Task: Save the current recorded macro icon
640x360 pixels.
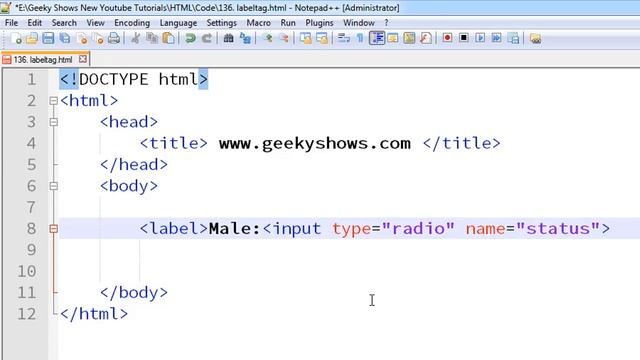Action: (513, 38)
